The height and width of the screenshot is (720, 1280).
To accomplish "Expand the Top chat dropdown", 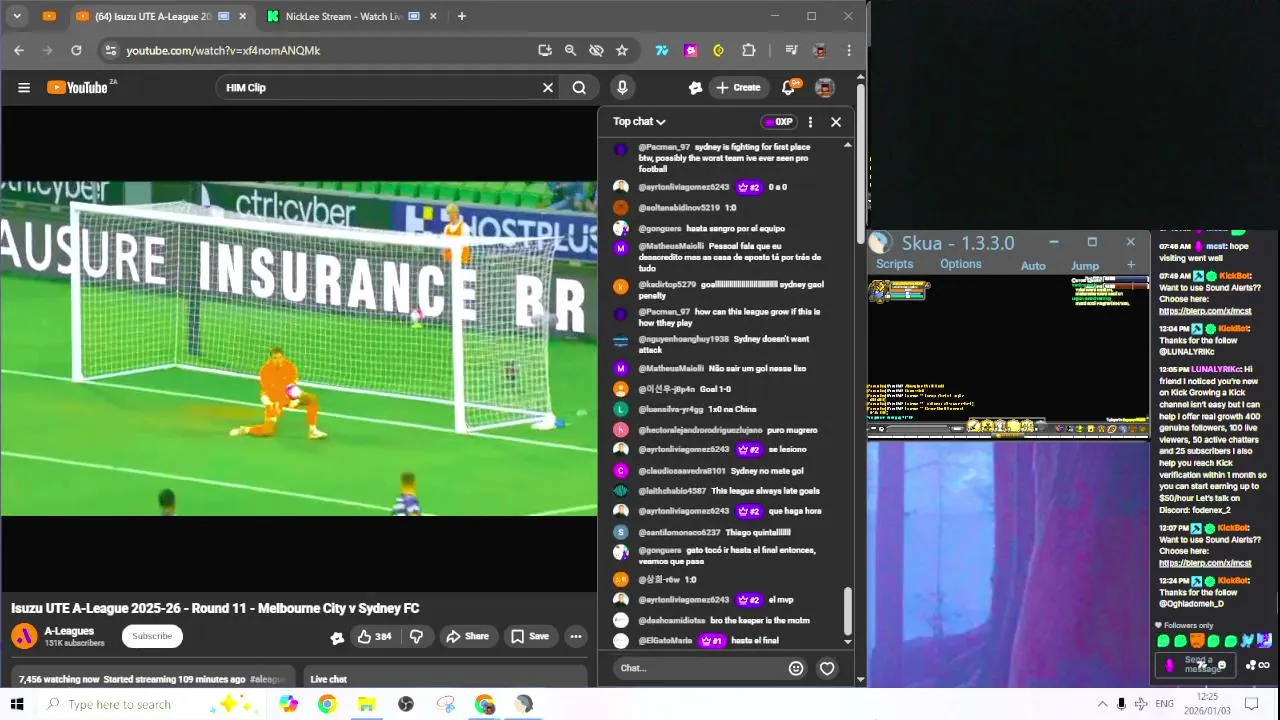I will point(639,122).
